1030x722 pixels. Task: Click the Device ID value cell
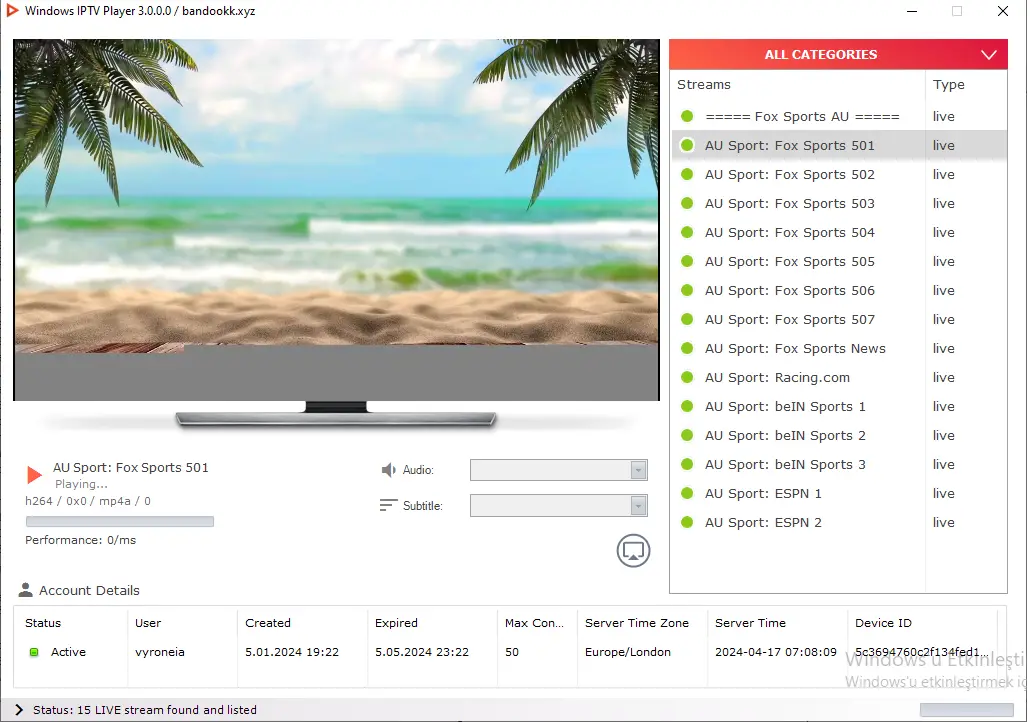click(x=922, y=652)
